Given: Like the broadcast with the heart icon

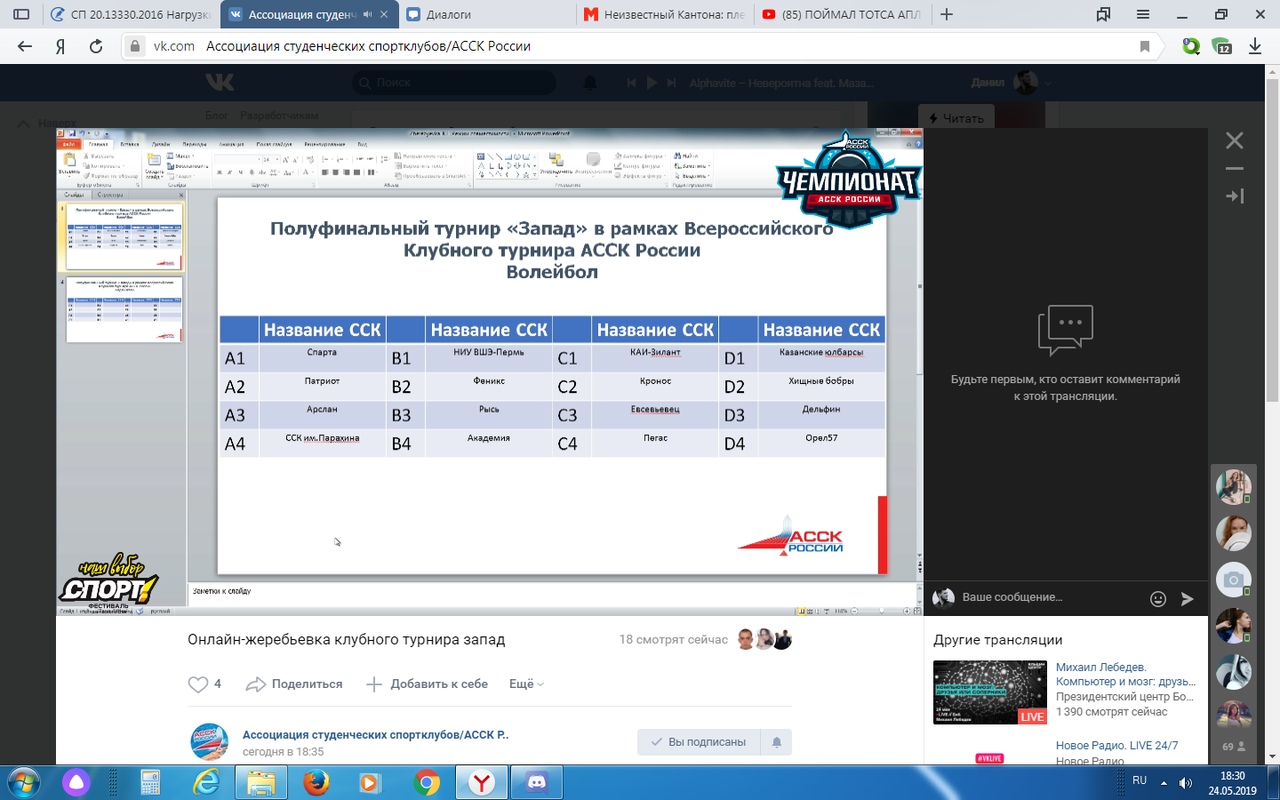Looking at the screenshot, I should point(199,685).
